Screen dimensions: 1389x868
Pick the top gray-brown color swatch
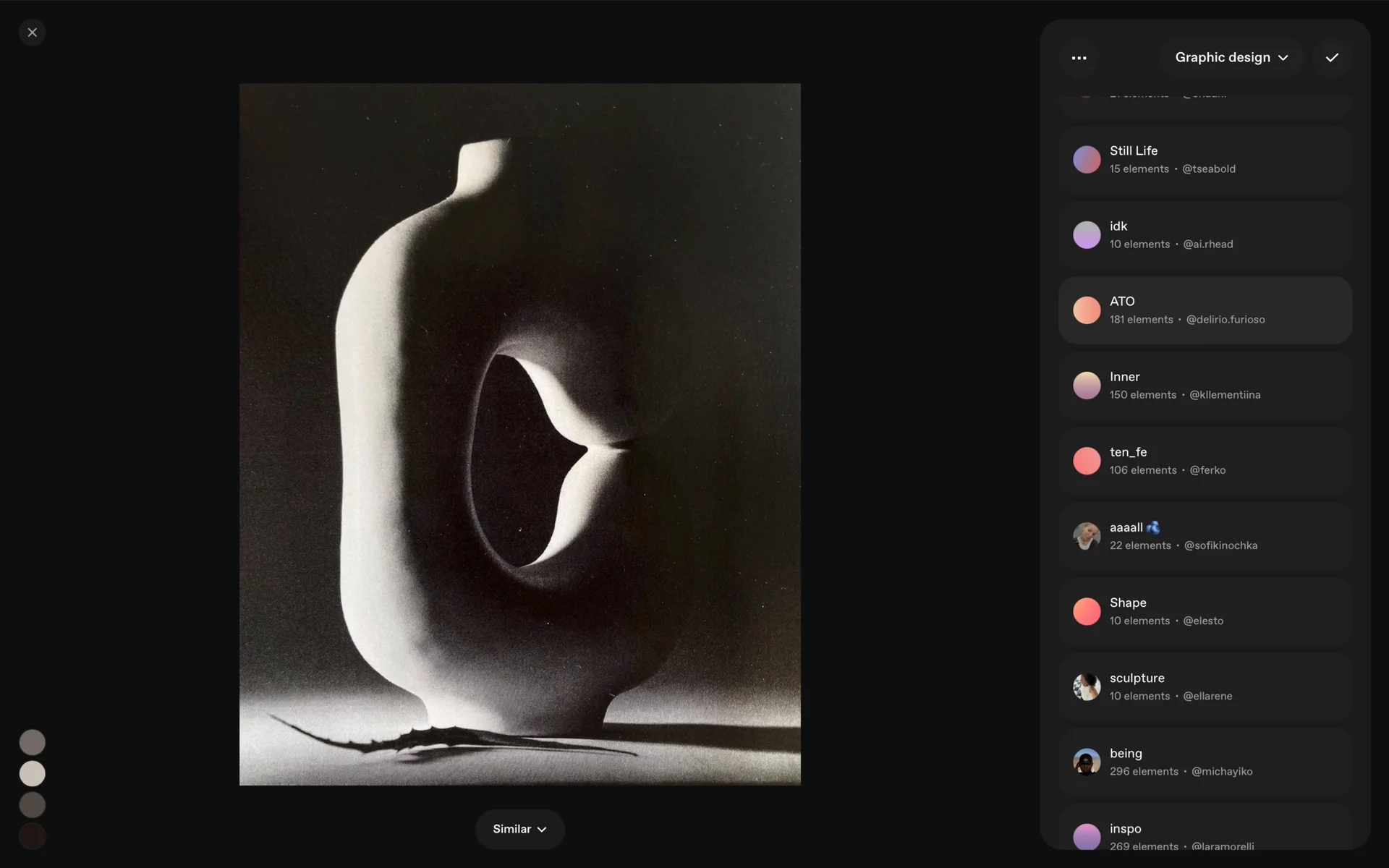(32, 742)
